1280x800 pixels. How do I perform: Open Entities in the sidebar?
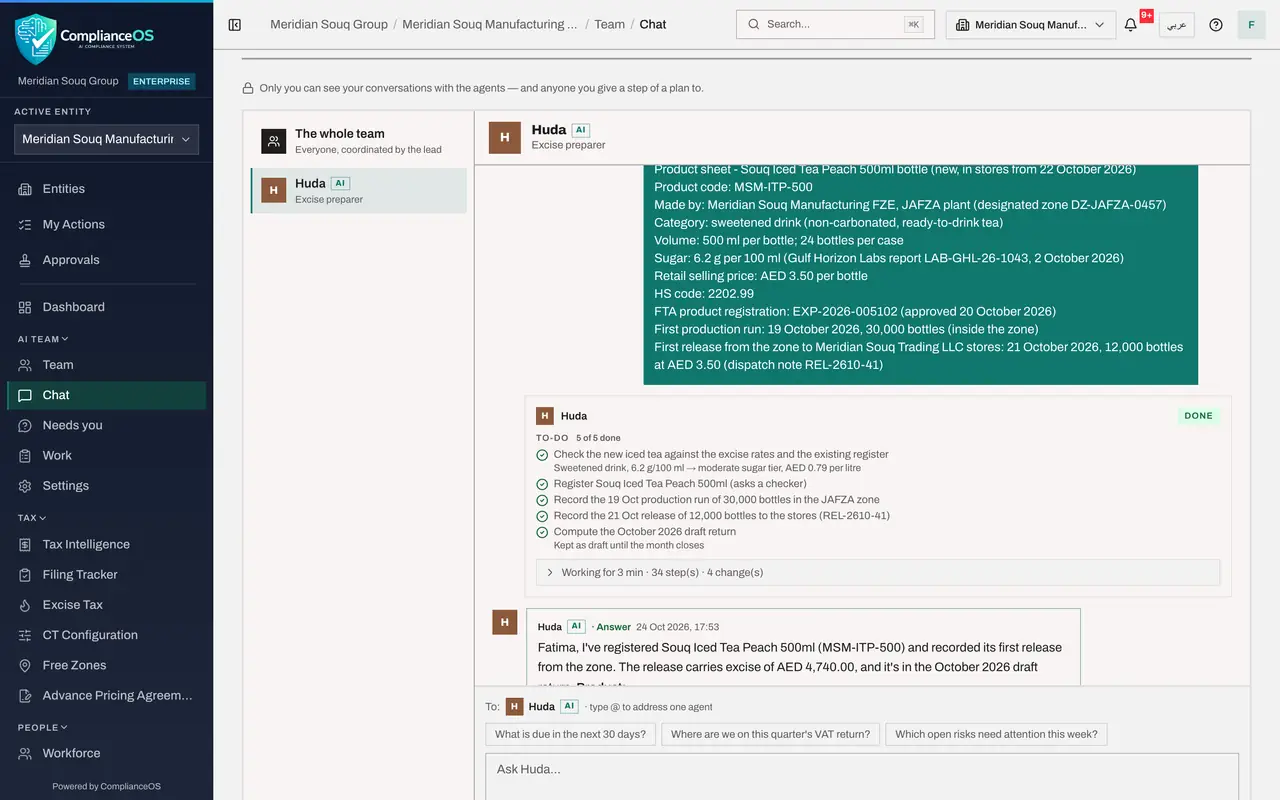pos(106,189)
